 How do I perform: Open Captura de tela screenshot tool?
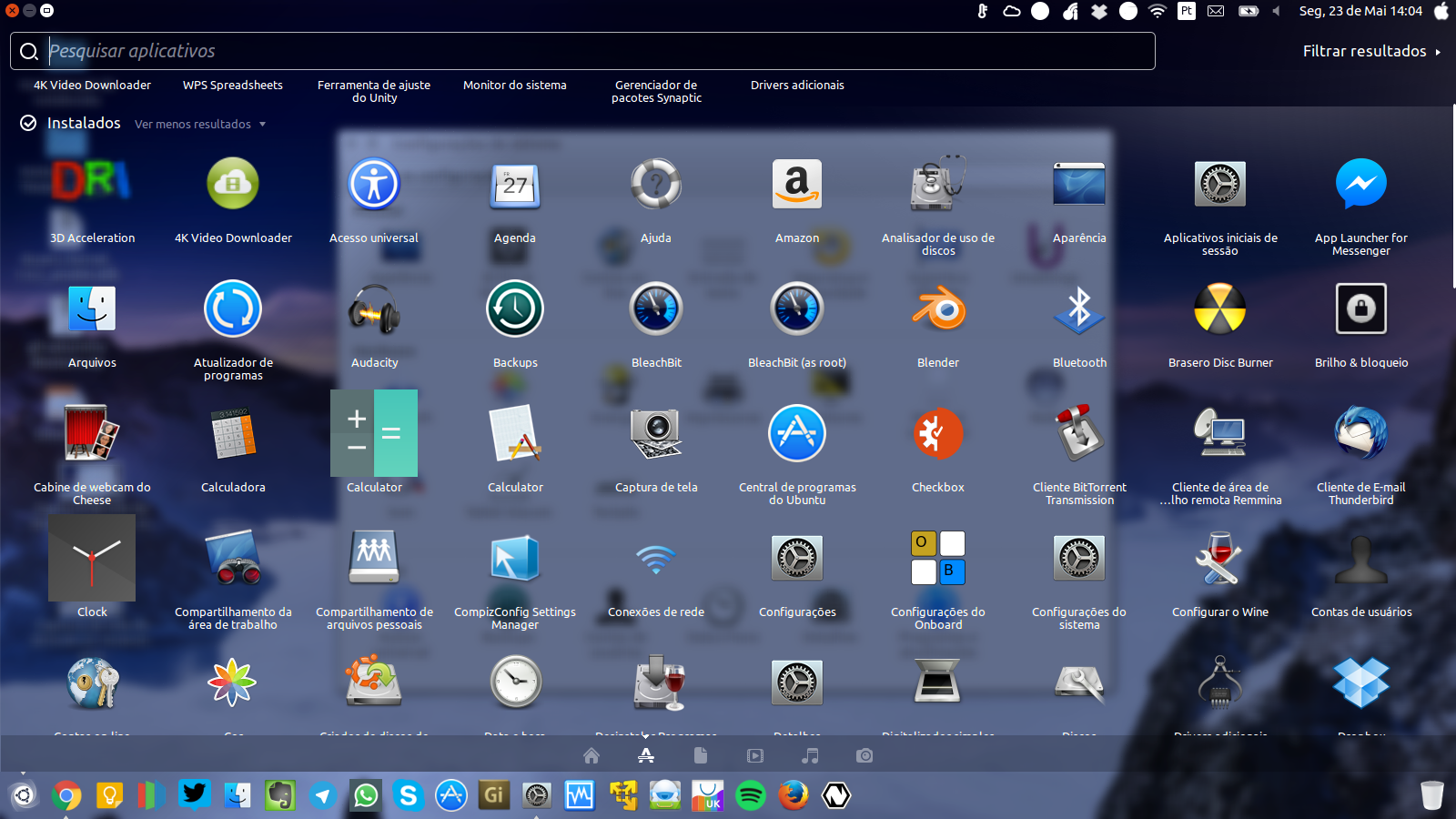(656, 433)
